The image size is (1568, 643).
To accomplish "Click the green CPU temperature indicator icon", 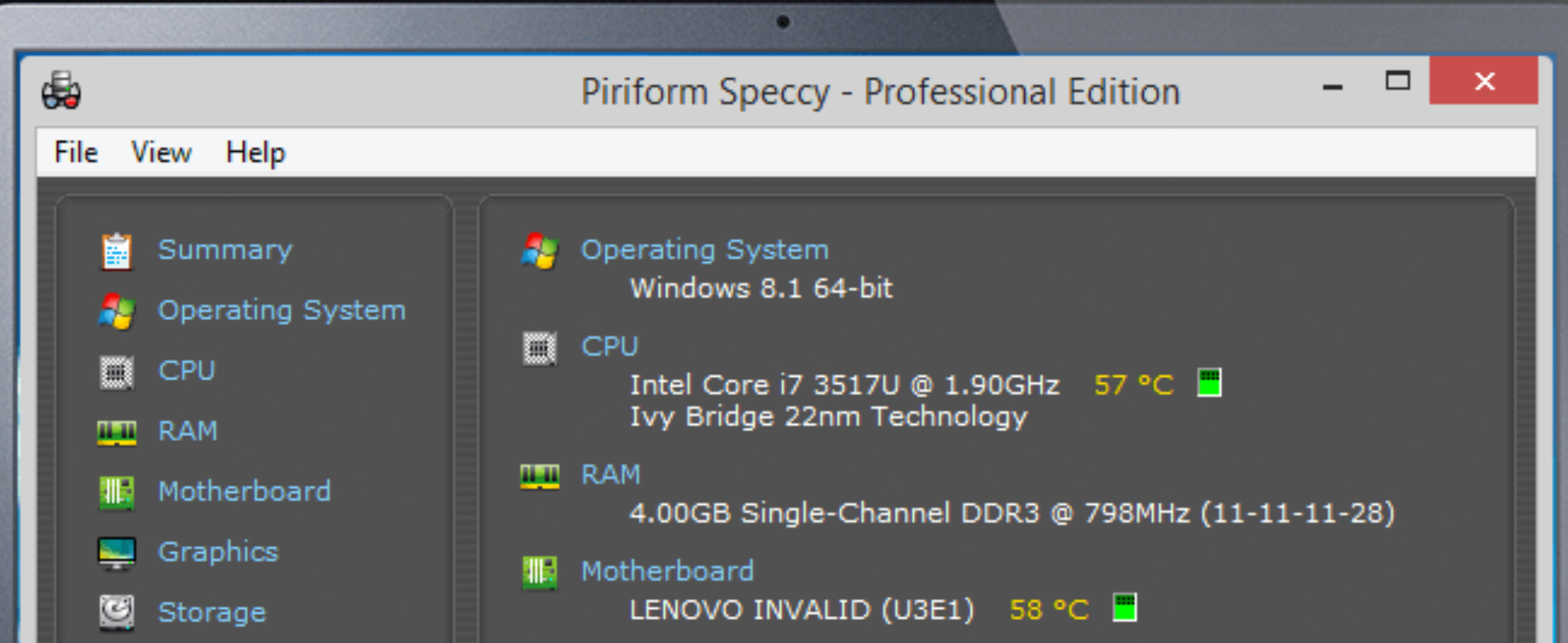I will tap(1209, 382).
